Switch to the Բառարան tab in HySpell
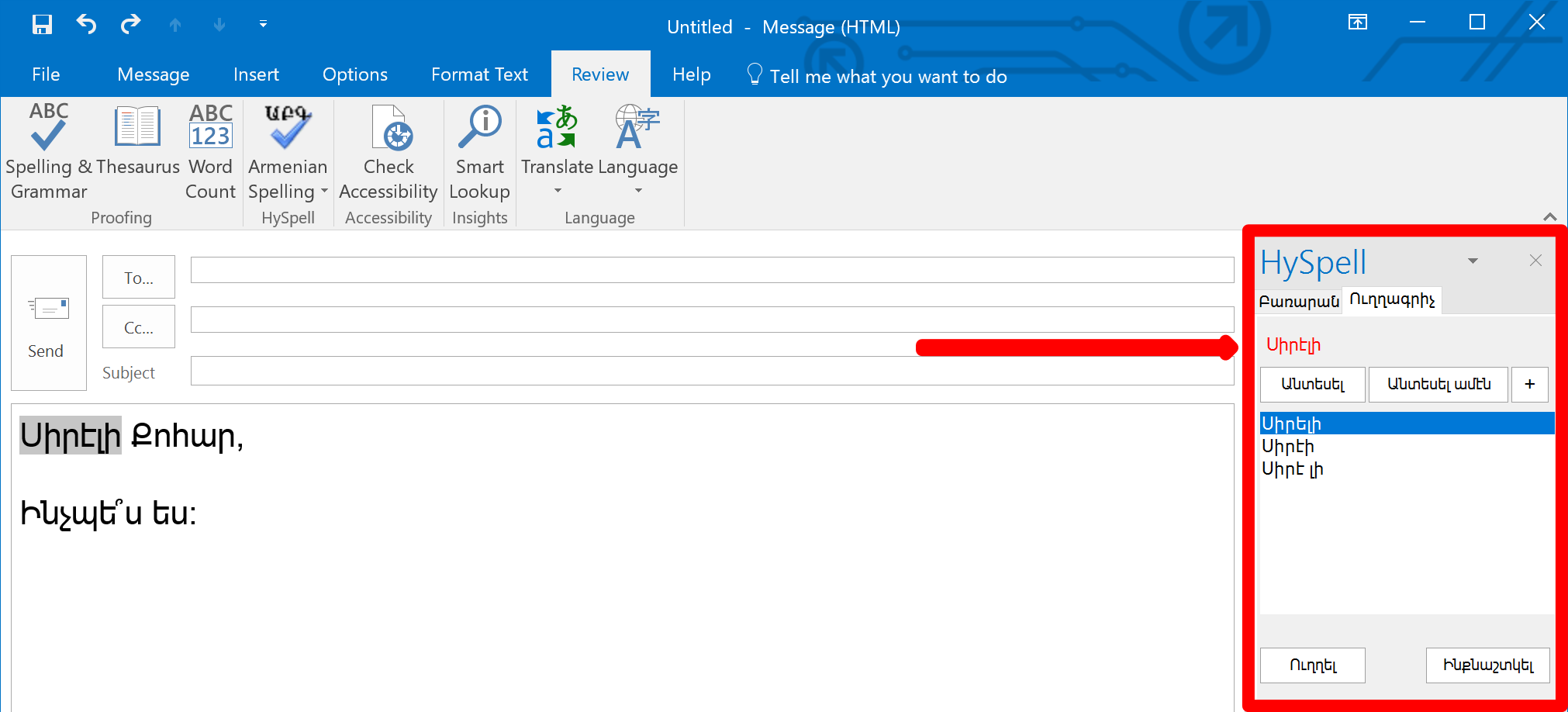The height and width of the screenshot is (712, 1568). click(x=1298, y=301)
